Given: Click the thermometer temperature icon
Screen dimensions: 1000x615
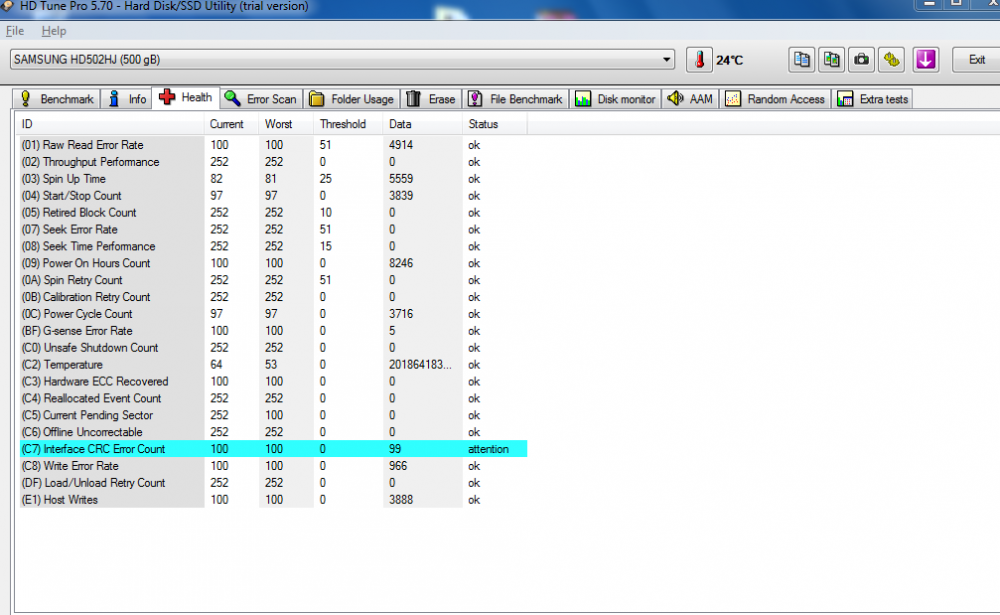Looking at the screenshot, I should 701,60.
